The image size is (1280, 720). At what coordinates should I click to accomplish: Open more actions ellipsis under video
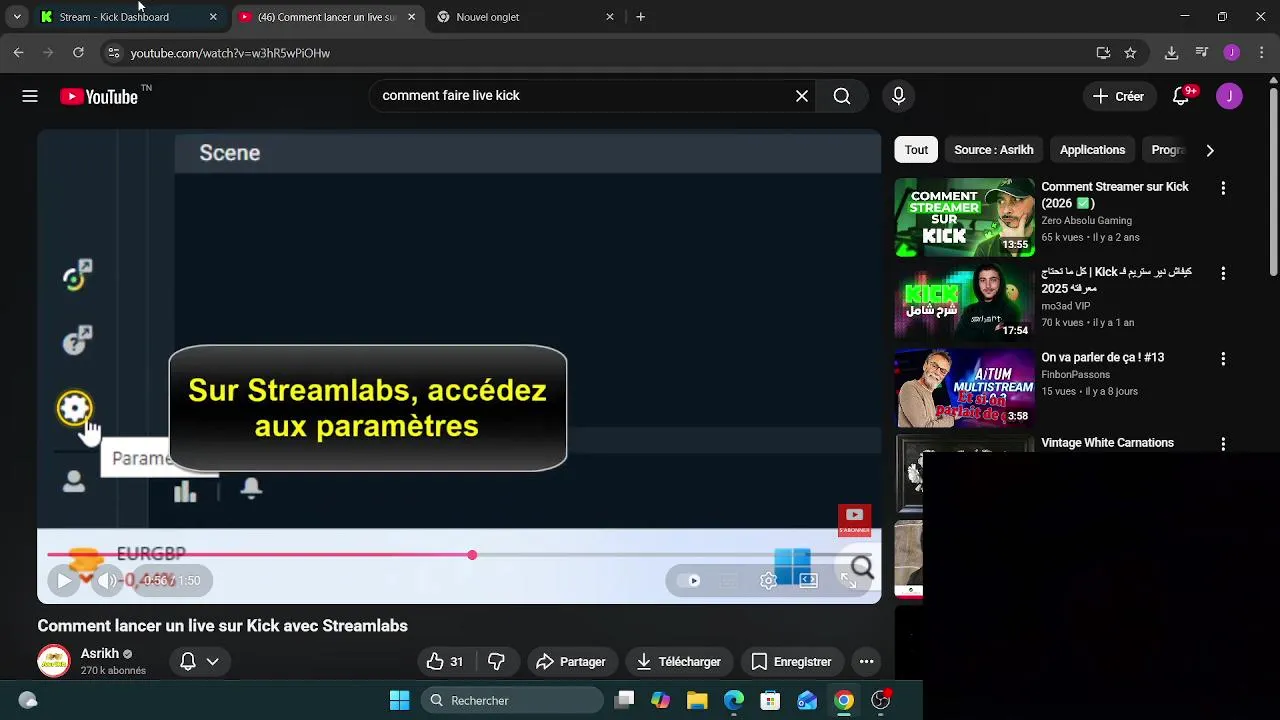click(867, 662)
